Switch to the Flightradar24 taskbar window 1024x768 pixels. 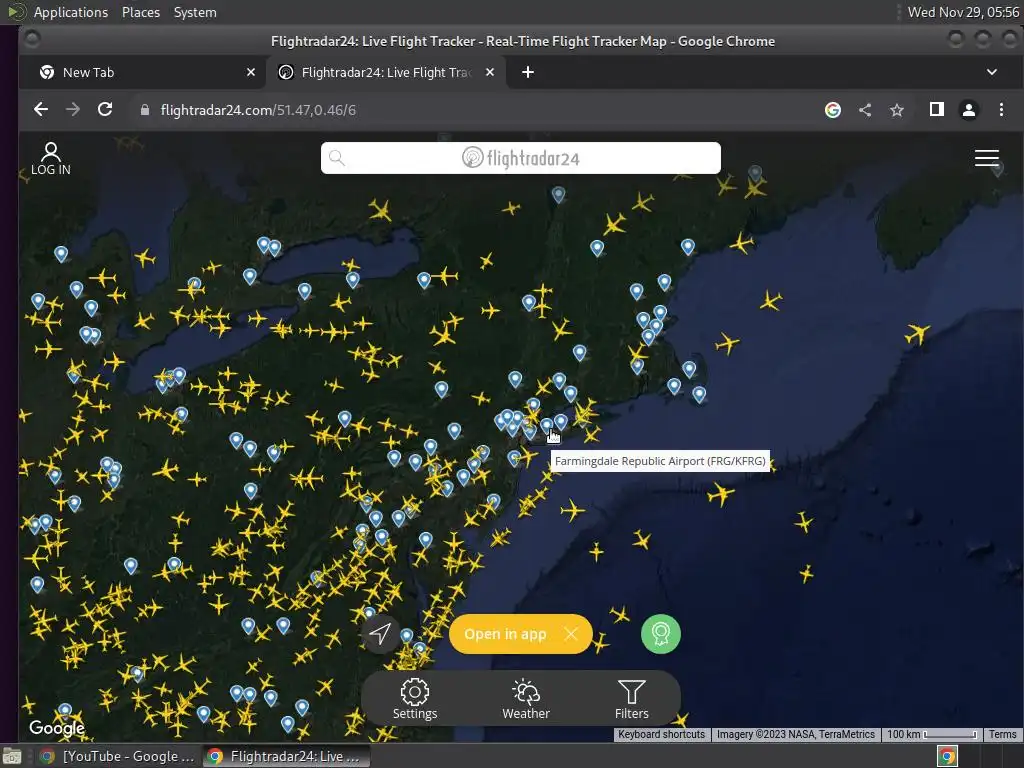[x=285, y=756]
